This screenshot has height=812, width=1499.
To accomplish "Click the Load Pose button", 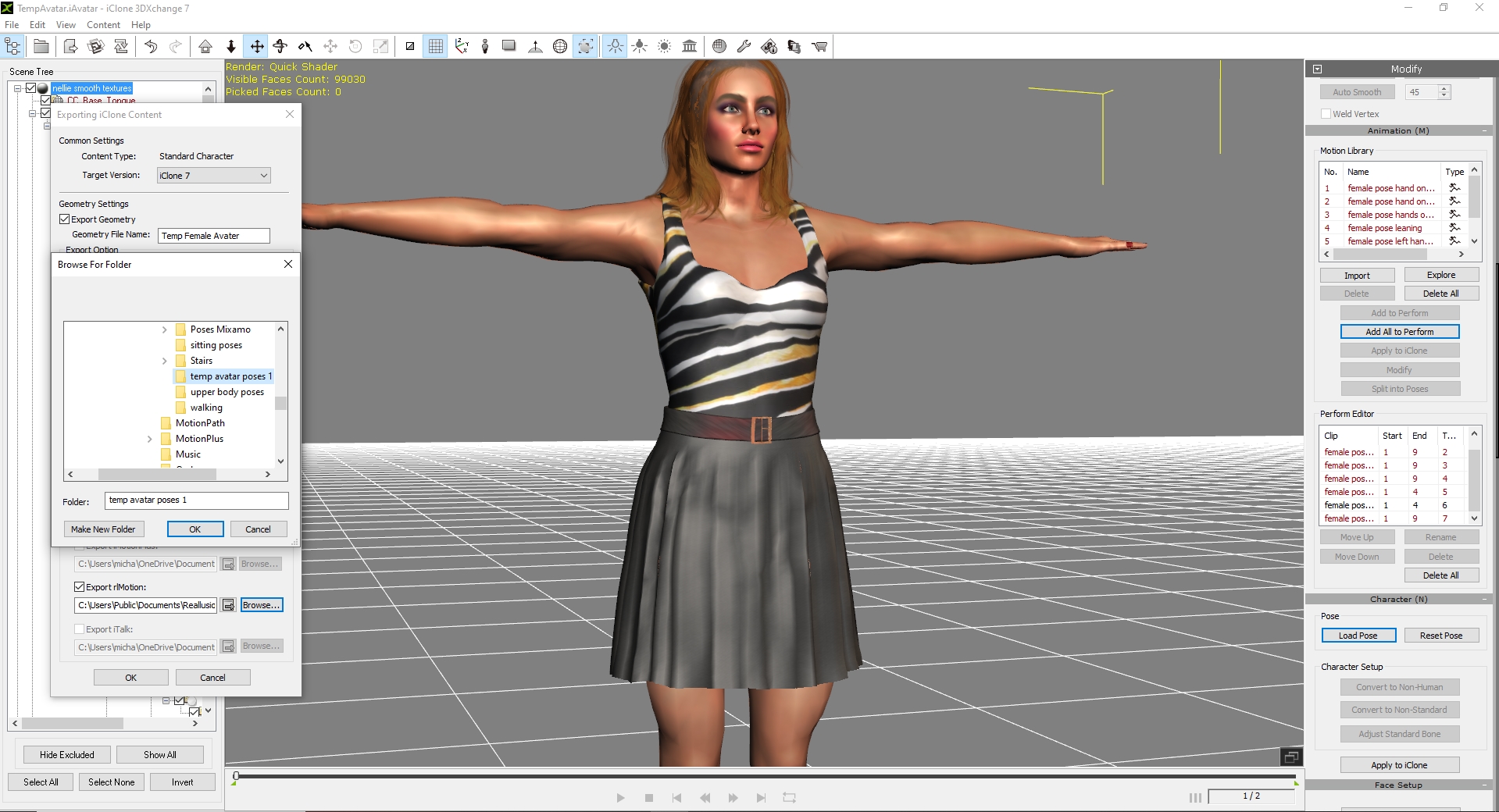I will (1358, 636).
